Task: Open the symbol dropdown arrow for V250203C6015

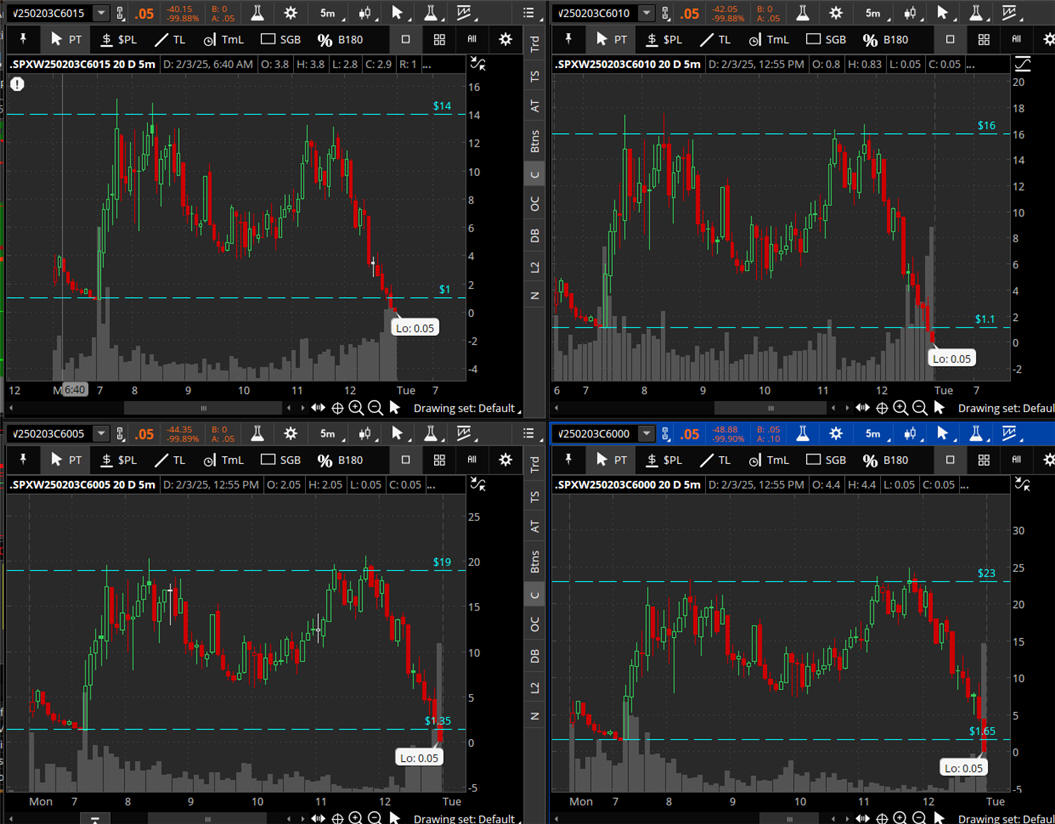Action: click(x=103, y=13)
